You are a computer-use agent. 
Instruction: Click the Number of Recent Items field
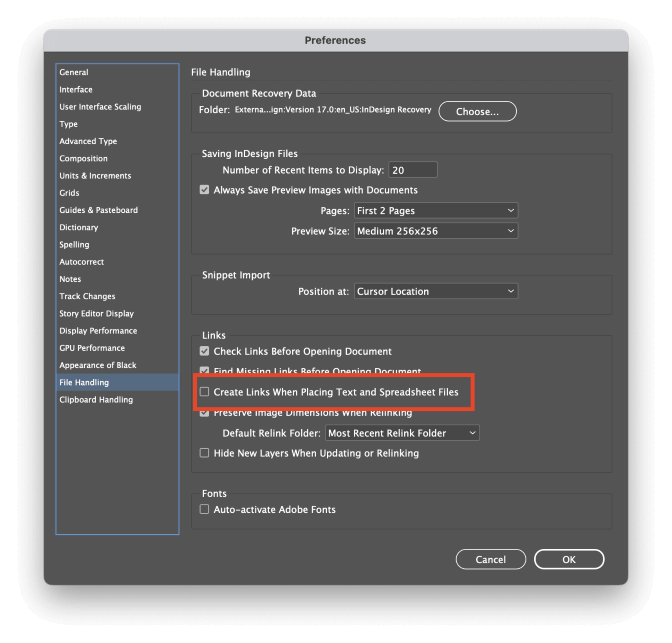point(413,170)
